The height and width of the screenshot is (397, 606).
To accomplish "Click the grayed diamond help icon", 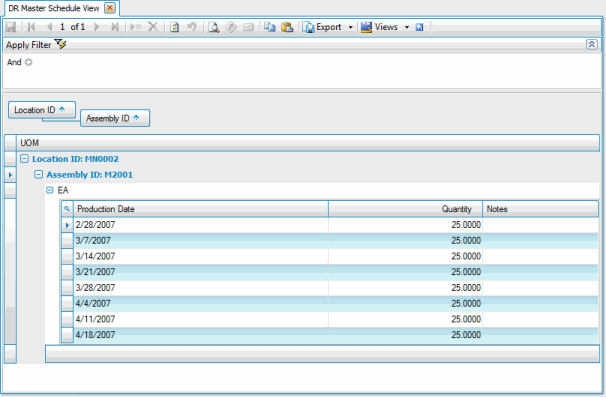I will [x=231, y=27].
